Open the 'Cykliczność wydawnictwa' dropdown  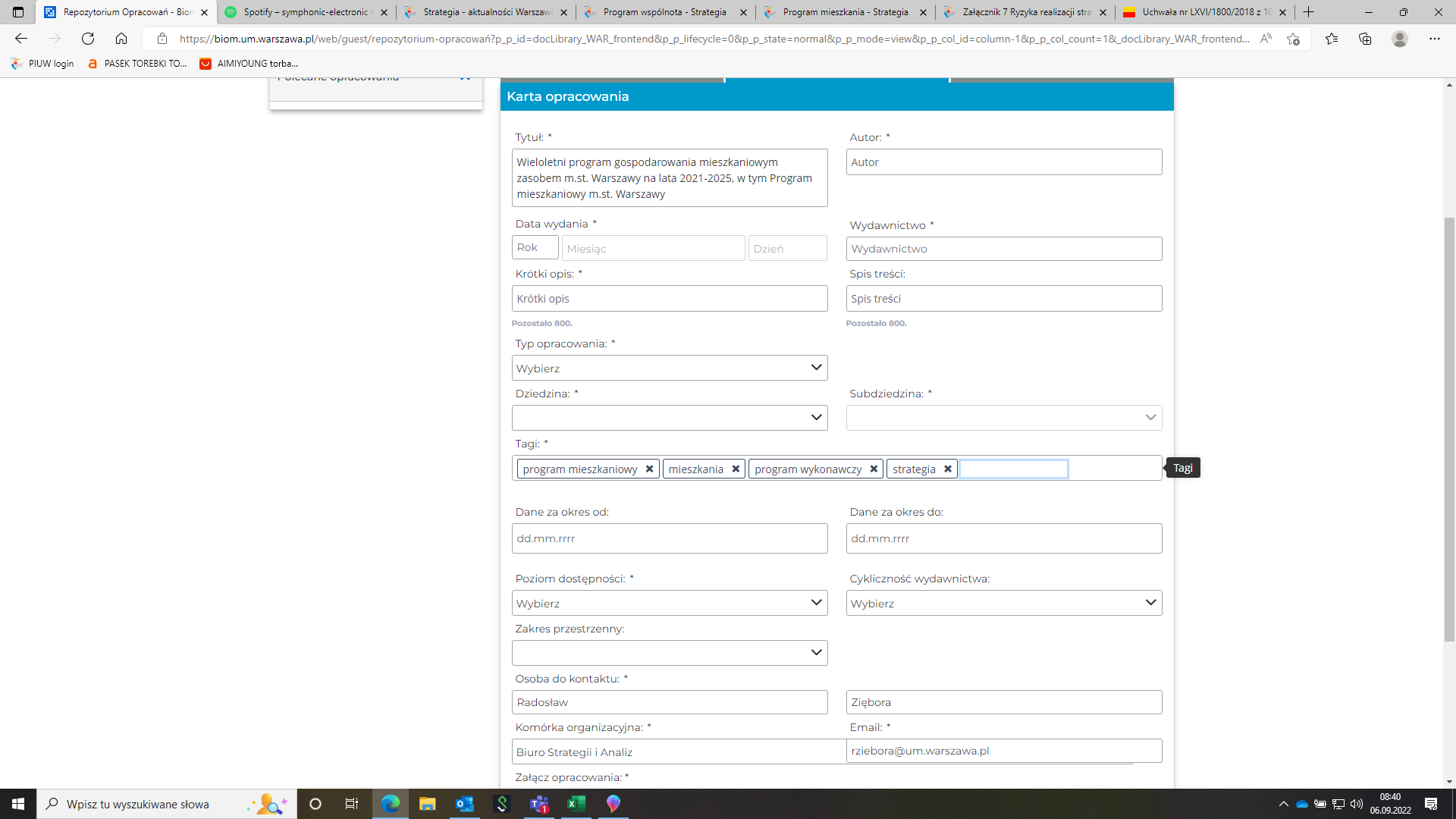click(x=1003, y=603)
